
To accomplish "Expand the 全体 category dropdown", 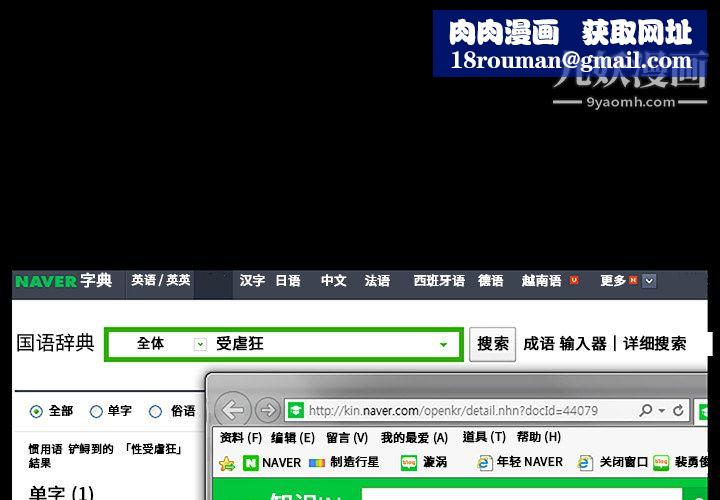I will point(200,344).
